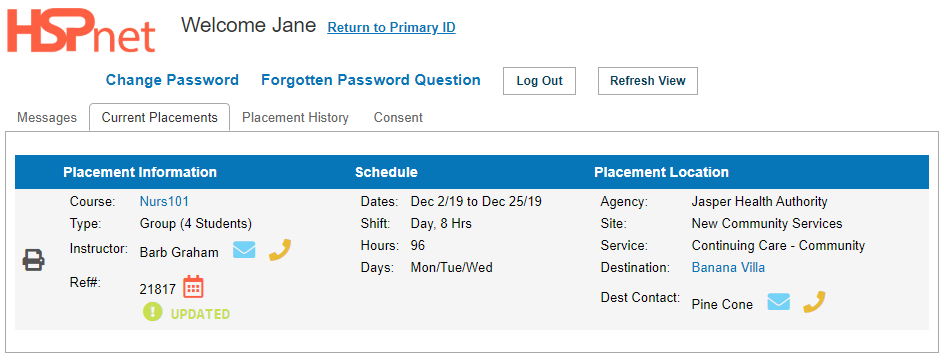Click the Schedule column header
This screenshot has width=944, height=361.
(x=386, y=172)
